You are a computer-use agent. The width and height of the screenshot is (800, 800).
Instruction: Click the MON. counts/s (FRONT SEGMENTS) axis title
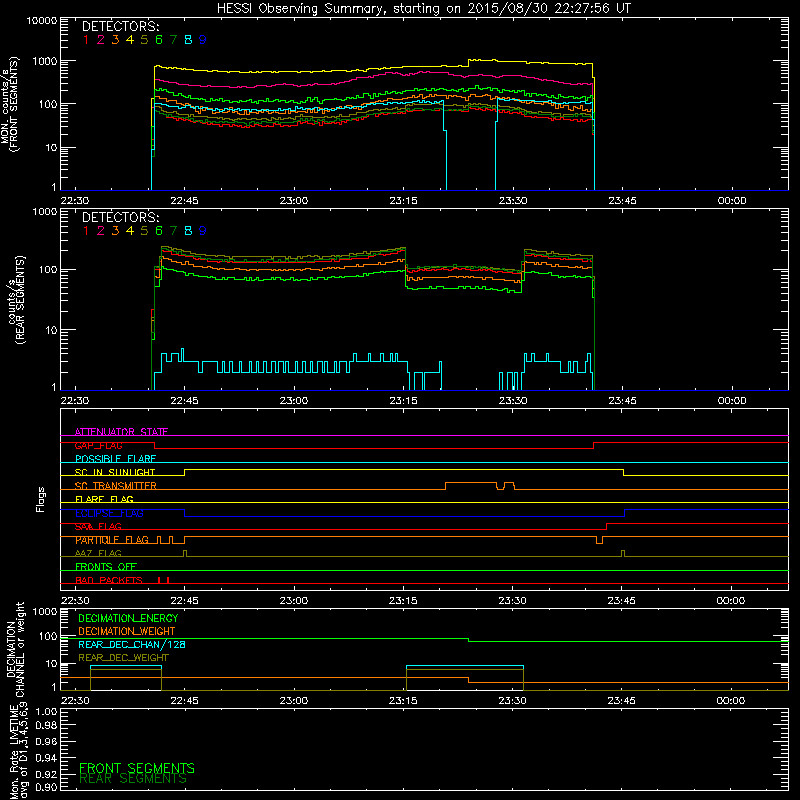9,104
